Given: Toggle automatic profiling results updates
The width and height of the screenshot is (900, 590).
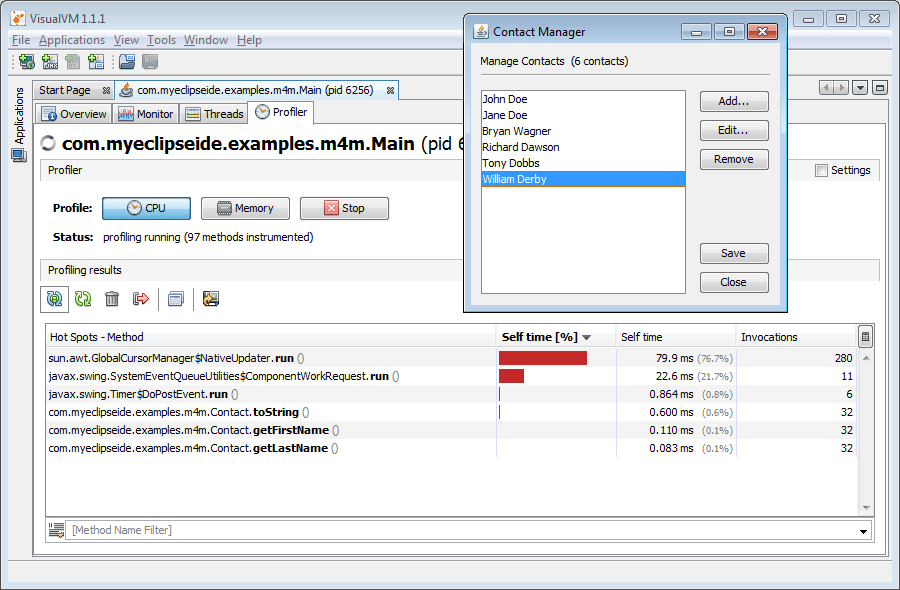Looking at the screenshot, I should [x=54, y=298].
